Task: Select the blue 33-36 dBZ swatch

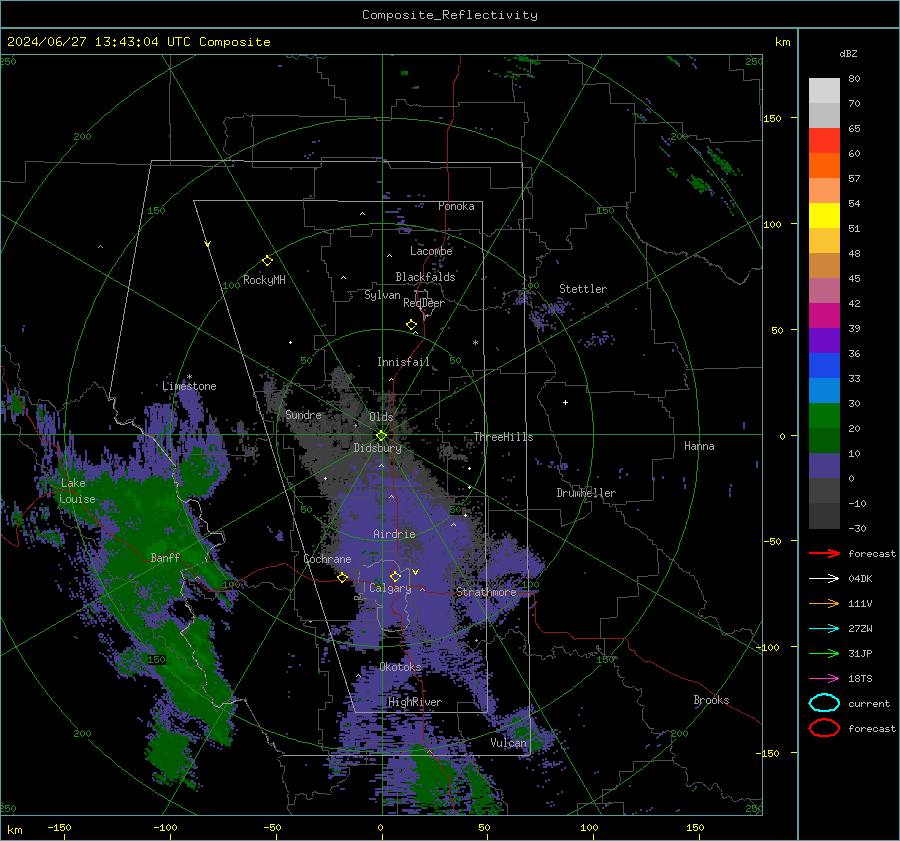Action: click(824, 366)
